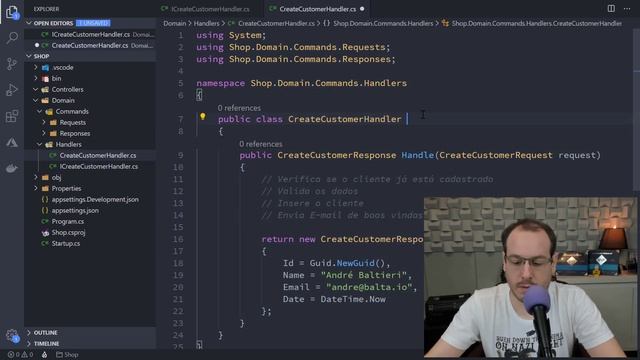Expand the obj folder
Image resolution: width=640 pixels, height=360 pixels.
[56, 178]
